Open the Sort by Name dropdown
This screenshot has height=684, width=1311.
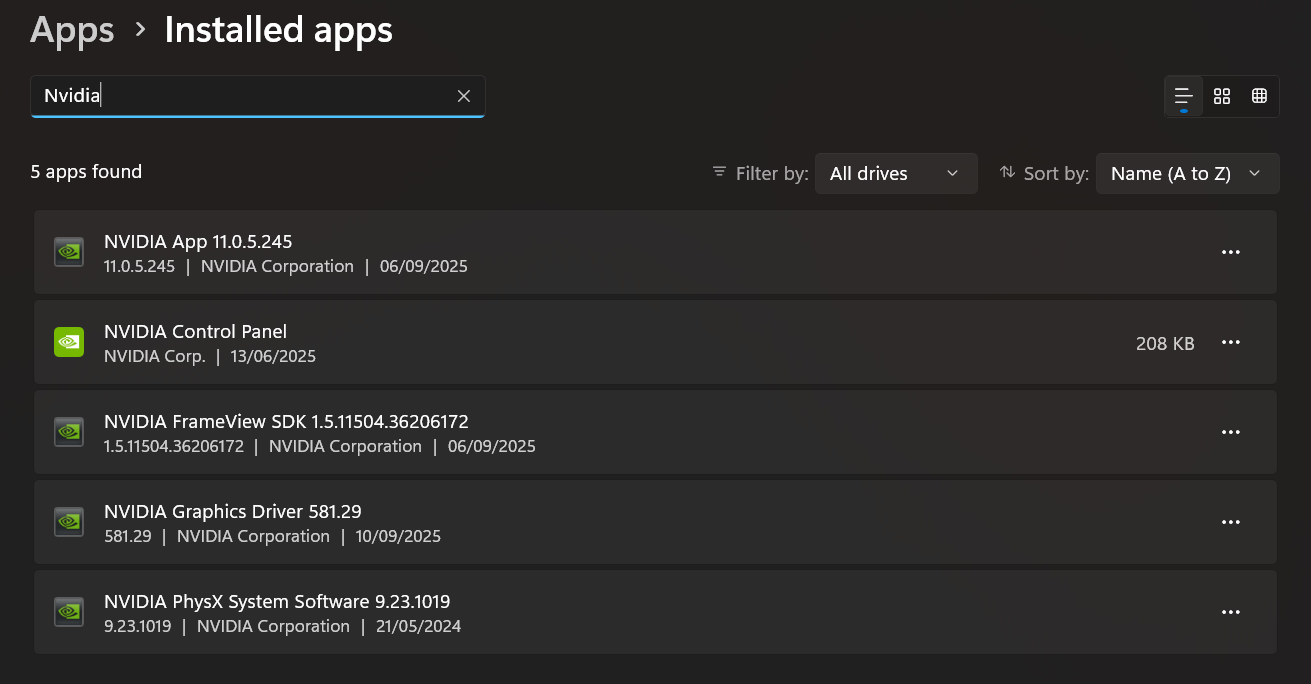click(1187, 173)
